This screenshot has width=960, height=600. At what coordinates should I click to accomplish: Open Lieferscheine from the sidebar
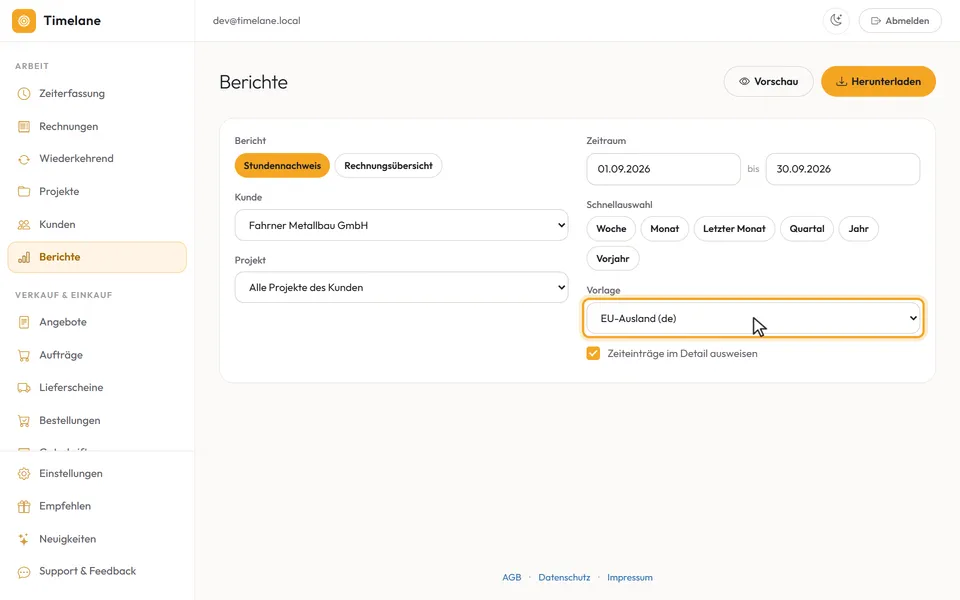pos(97,388)
